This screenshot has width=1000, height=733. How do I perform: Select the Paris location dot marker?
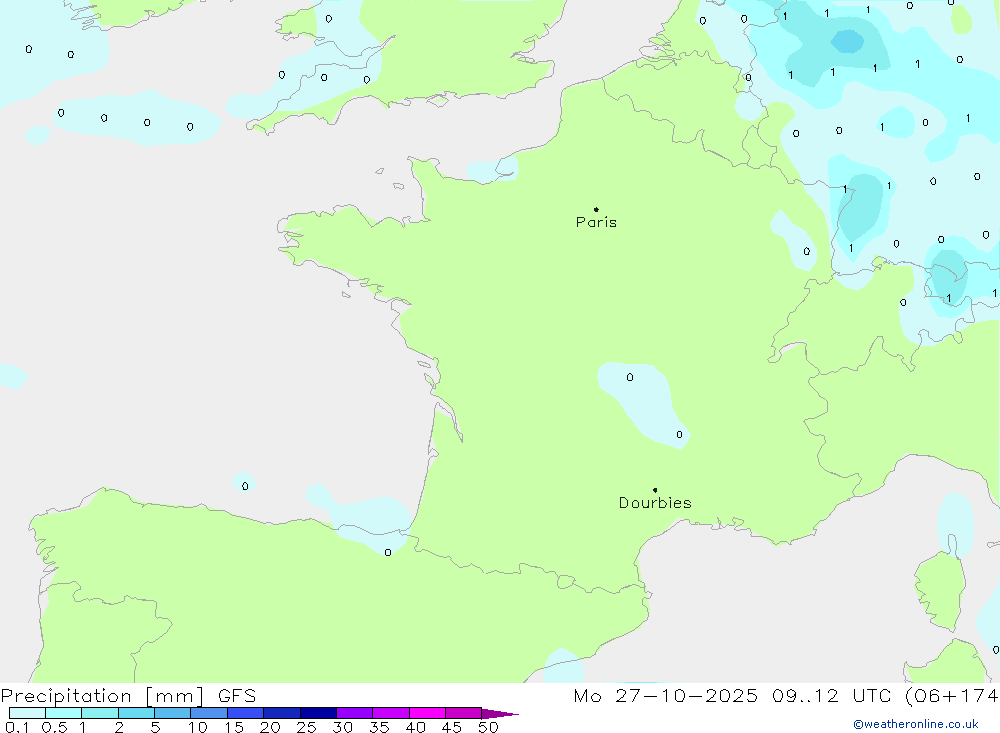point(596,209)
